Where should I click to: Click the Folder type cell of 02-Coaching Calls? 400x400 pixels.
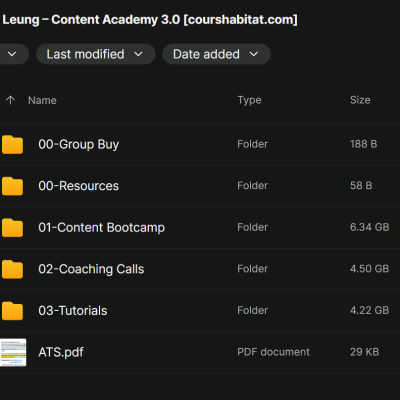point(253,269)
